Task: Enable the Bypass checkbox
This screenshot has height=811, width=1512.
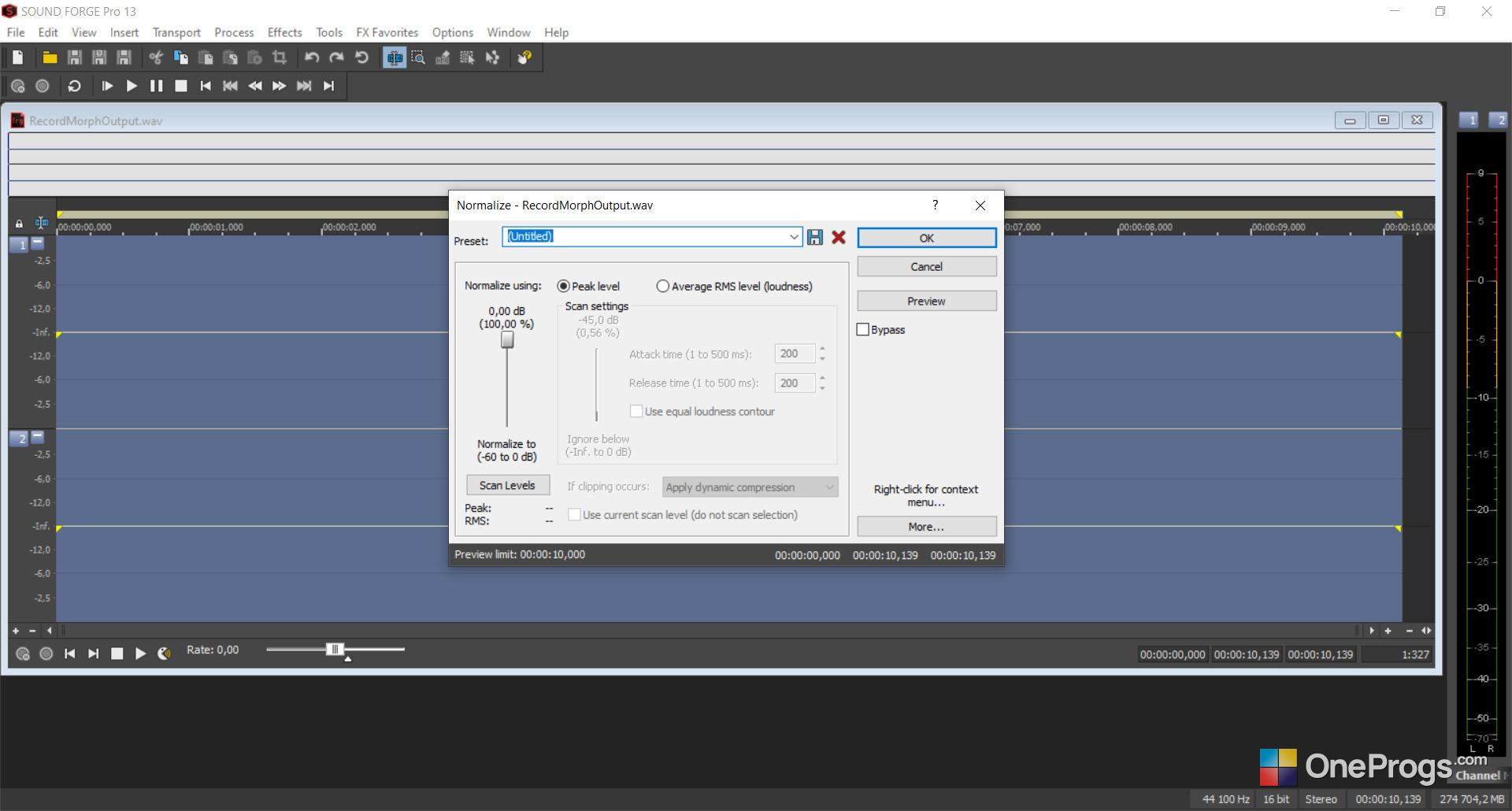Action: [x=863, y=330]
